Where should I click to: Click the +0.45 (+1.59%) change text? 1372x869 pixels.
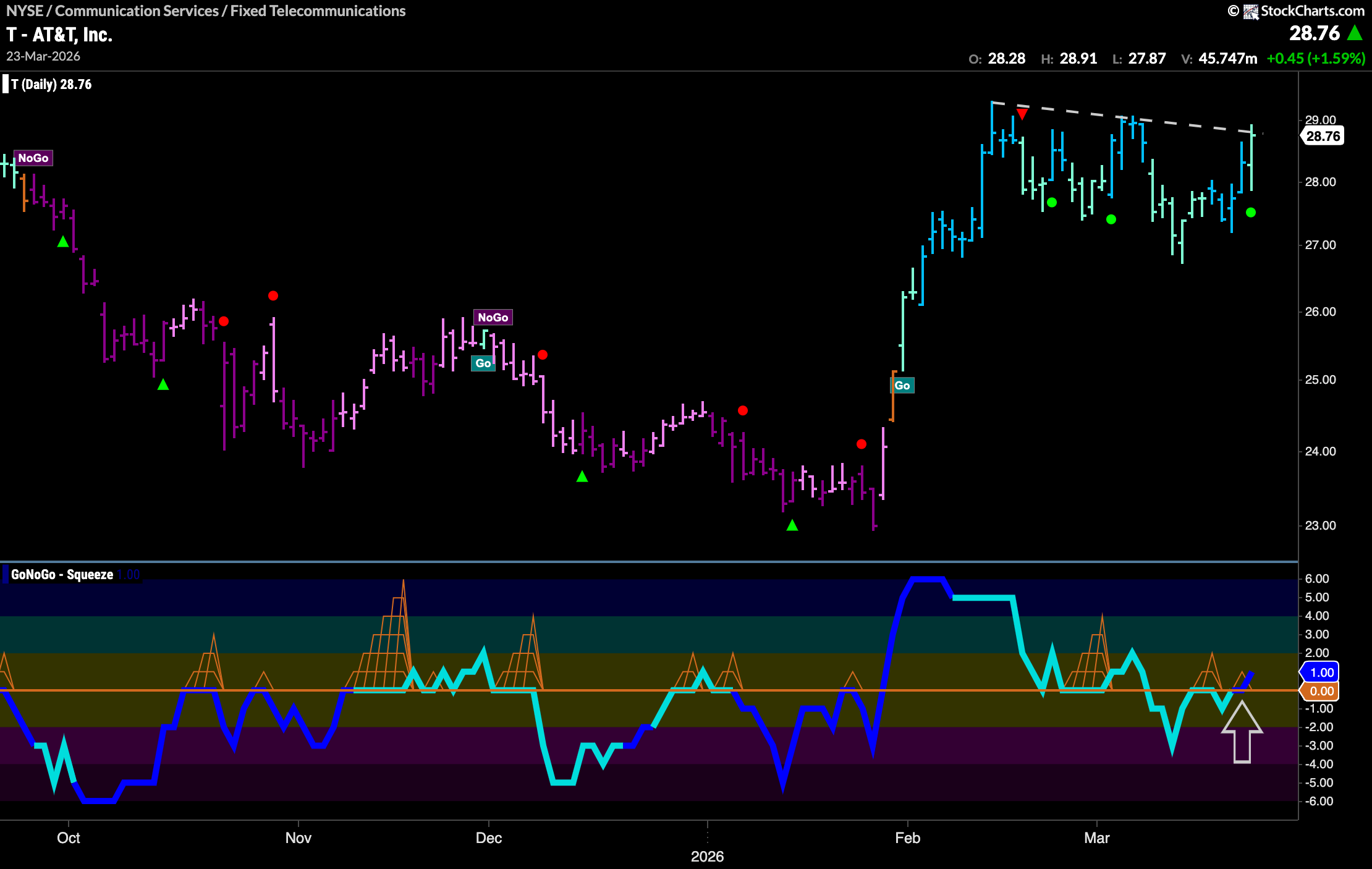click(x=1316, y=59)
